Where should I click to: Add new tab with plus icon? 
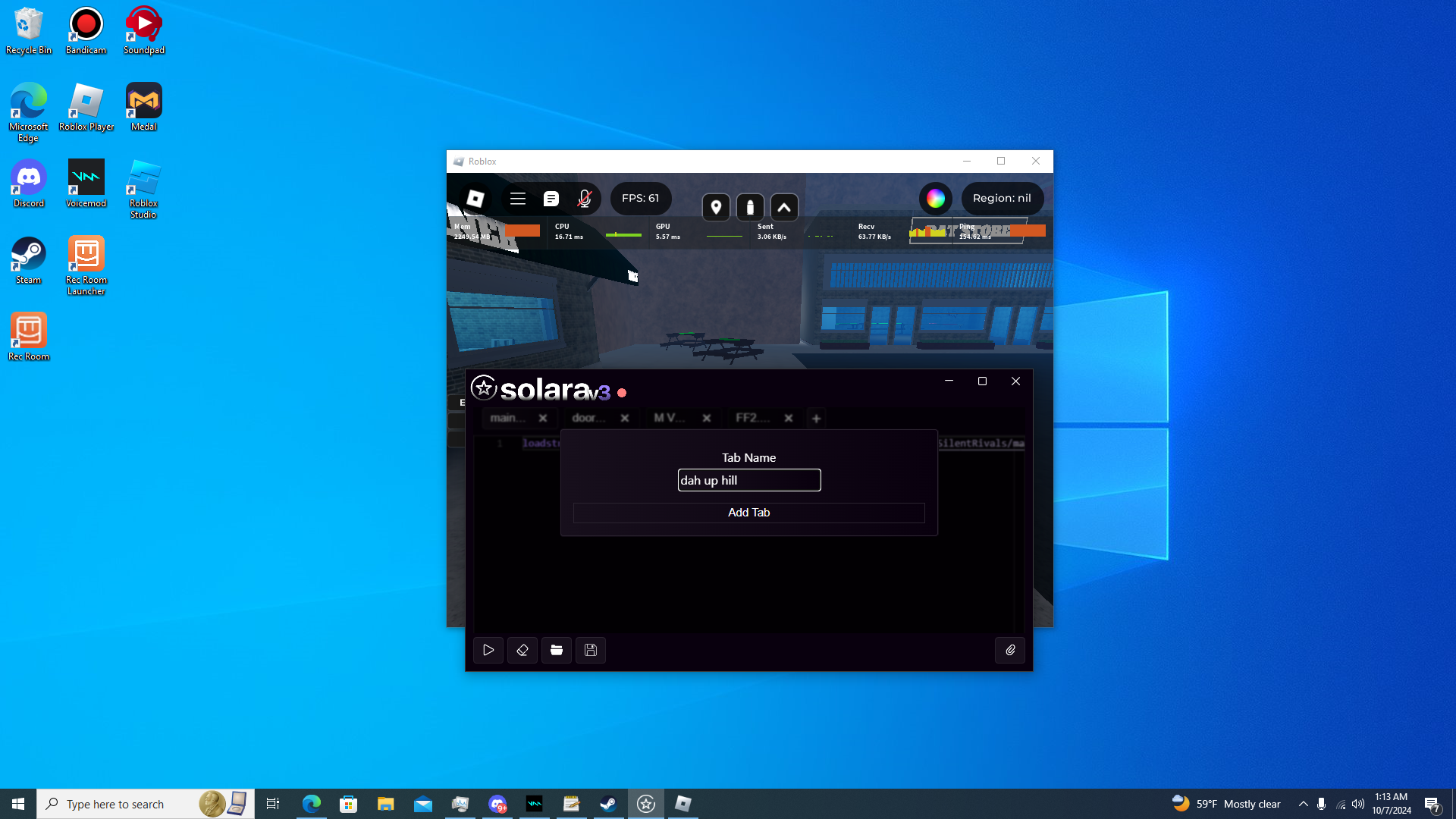click(x=816, y=418)
